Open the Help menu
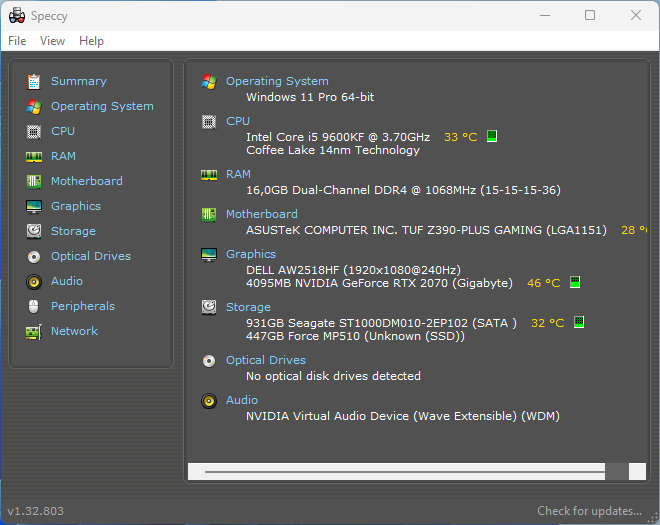Viewport: 660px width, 525px height. pos(91,41)
